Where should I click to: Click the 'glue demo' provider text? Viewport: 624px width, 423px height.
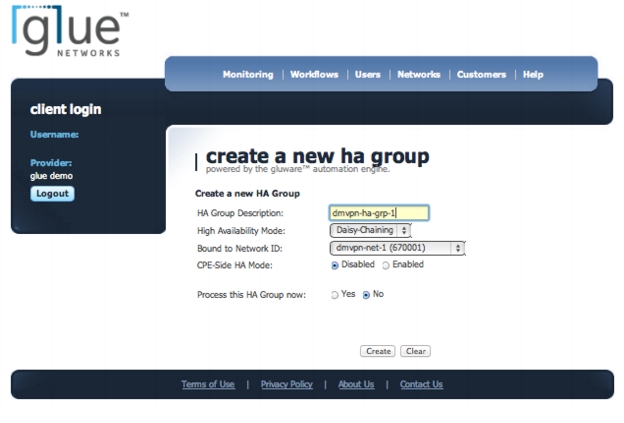pyautogui.click(x=51, y=176)
